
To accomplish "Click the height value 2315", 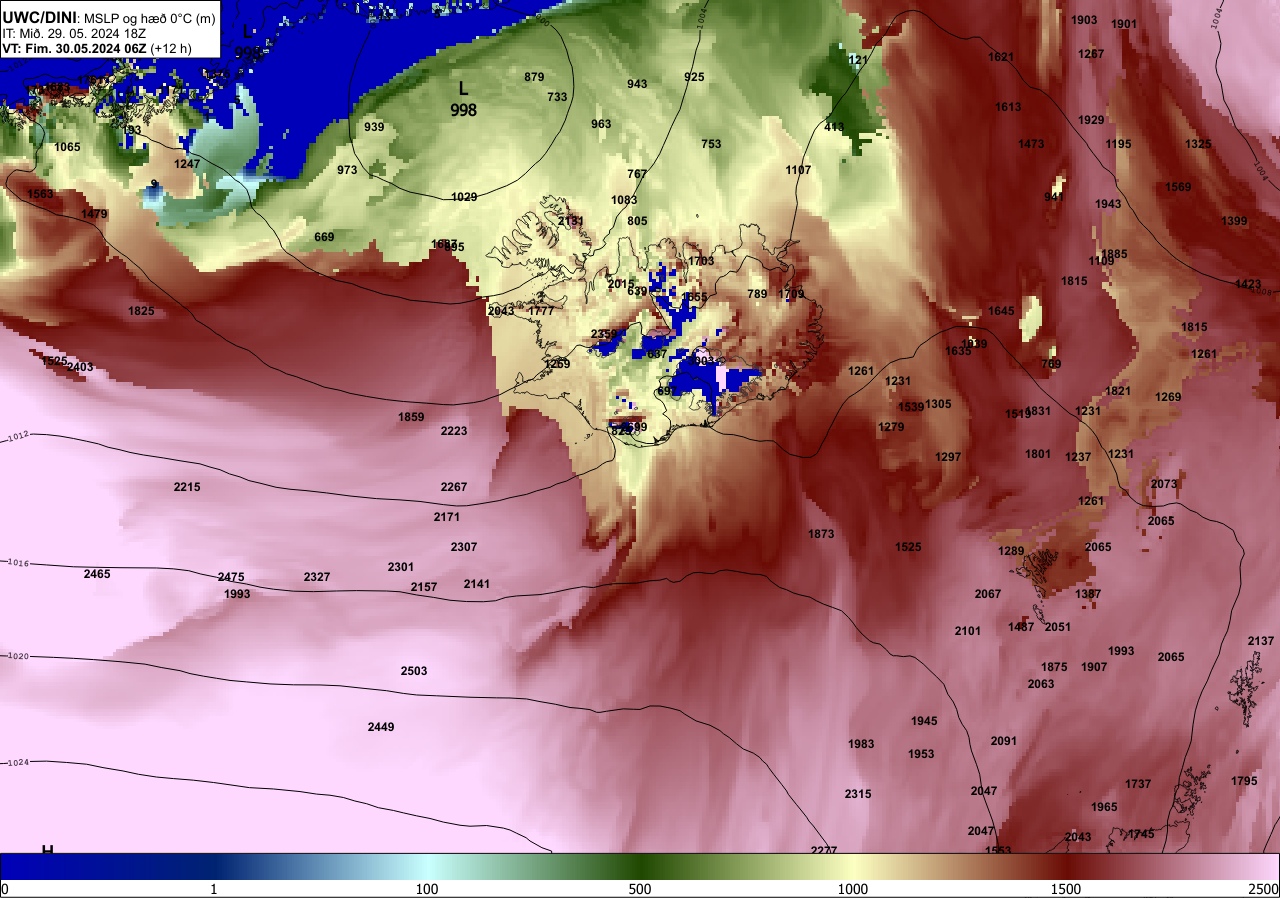I will coord(858,794).
